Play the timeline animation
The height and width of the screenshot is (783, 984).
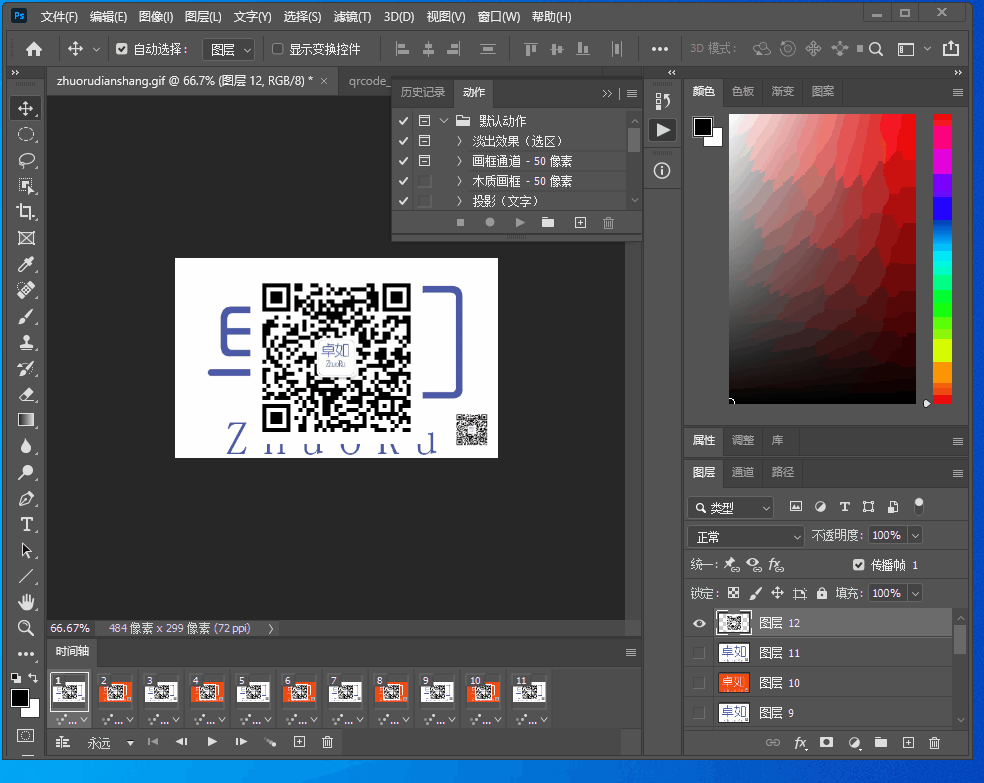(x=212, y=742)
